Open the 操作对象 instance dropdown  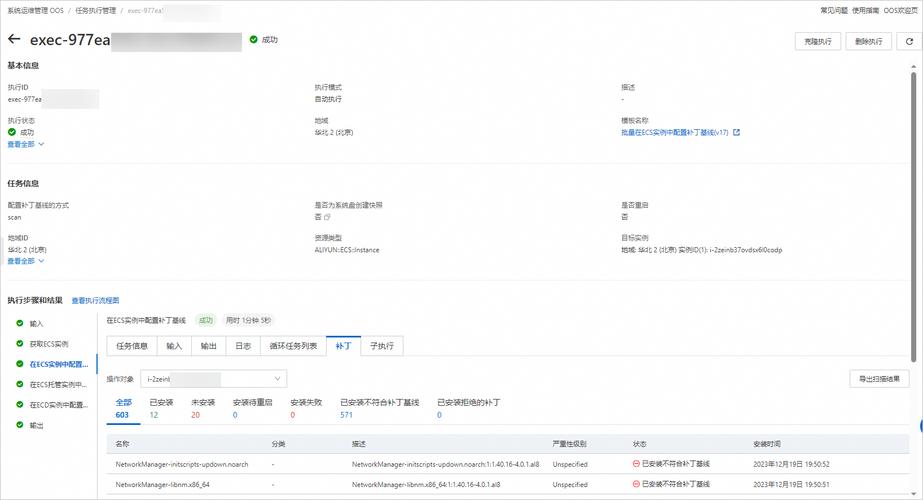(x=214, y=379)
